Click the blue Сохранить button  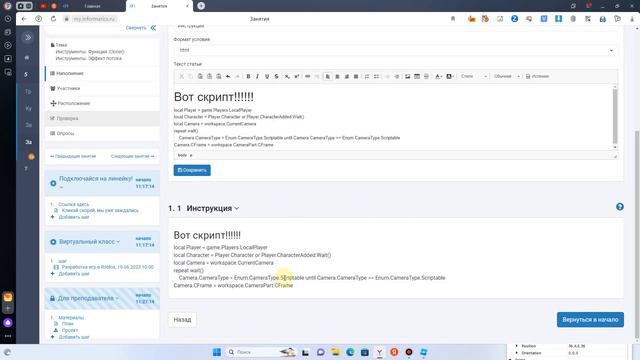click(x=192, y=170)
